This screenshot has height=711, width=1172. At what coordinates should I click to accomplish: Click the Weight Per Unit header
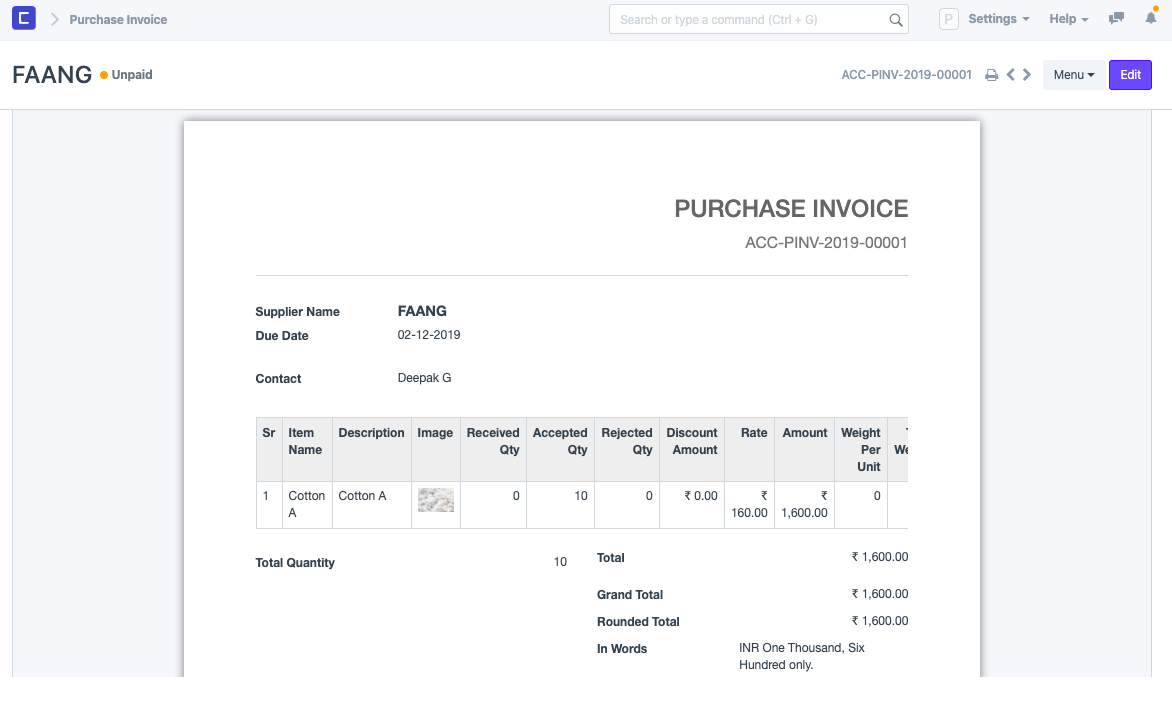[860, 449]
